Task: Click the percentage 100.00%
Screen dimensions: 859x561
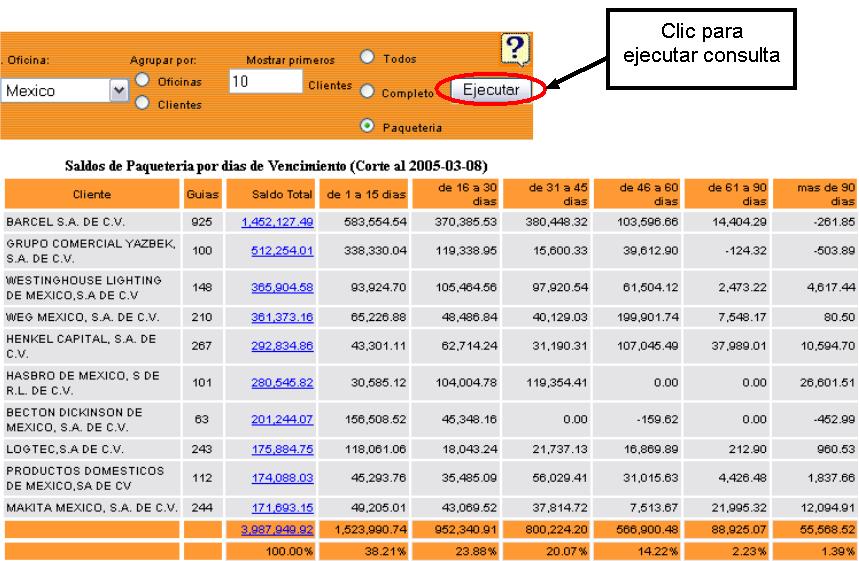Action: 289,551
